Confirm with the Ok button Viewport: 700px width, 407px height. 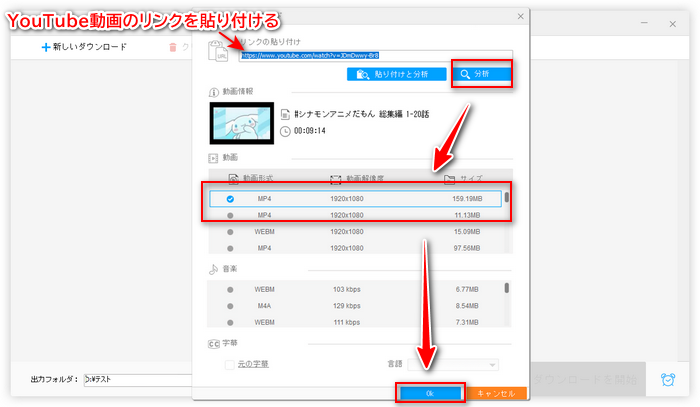(429, 394)
